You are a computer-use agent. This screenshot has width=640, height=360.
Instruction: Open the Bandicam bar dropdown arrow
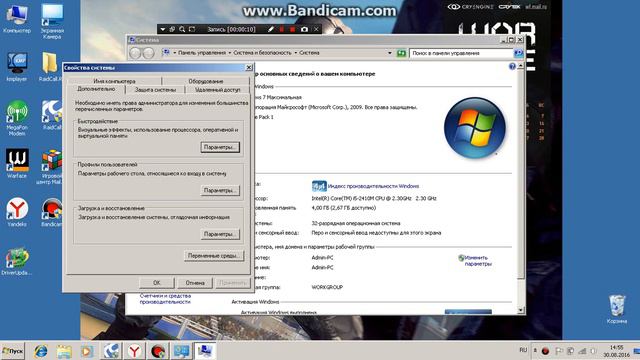click(162, 29)
